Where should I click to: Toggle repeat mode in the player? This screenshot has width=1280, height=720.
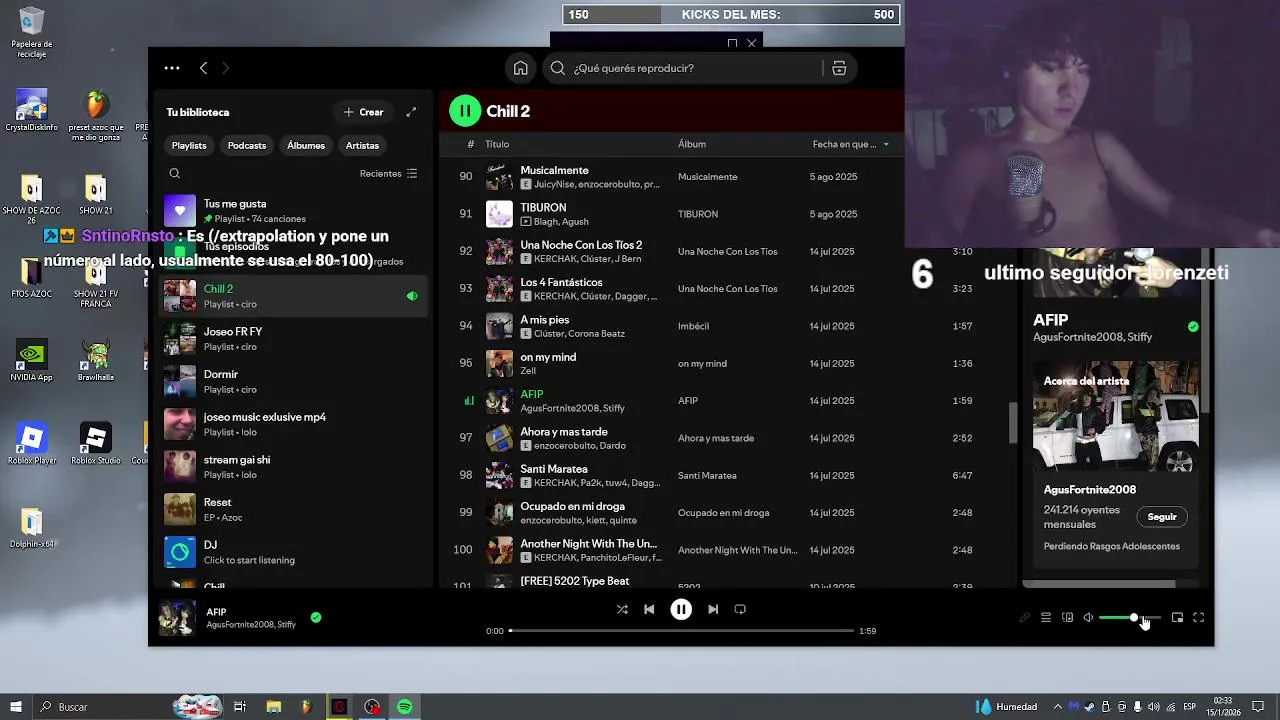(x=740, y=609)
